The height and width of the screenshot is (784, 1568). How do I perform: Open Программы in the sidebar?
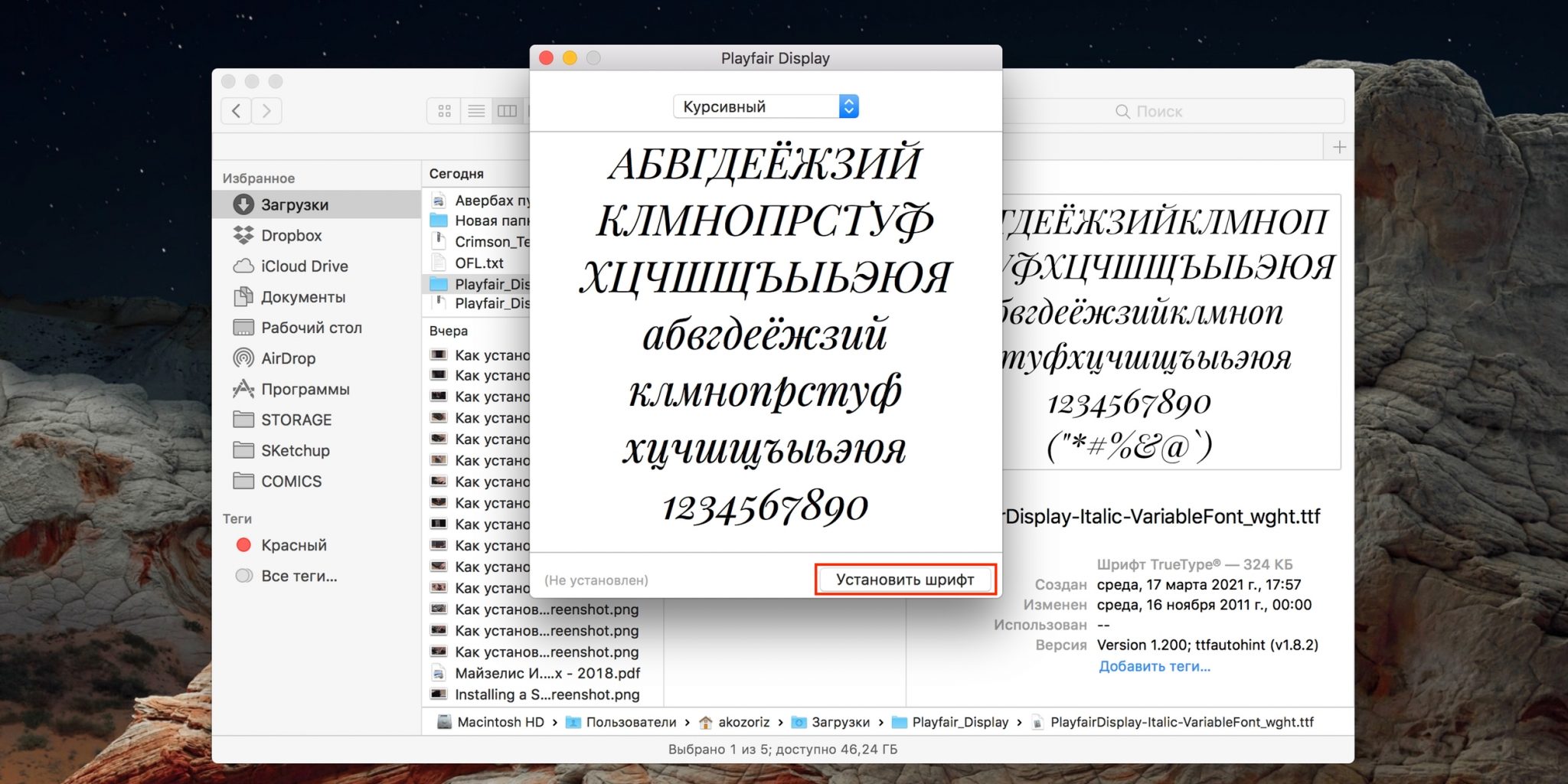tap(316, 389)
